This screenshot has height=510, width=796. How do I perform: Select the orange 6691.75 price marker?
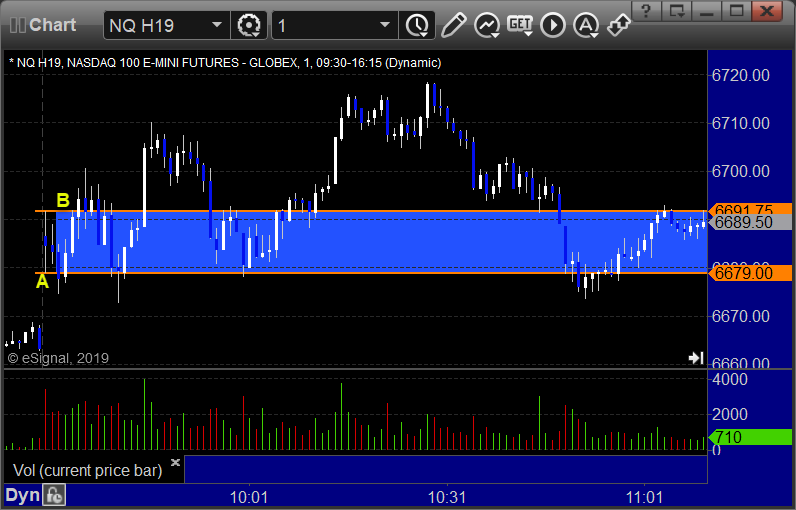pos(750,208)
